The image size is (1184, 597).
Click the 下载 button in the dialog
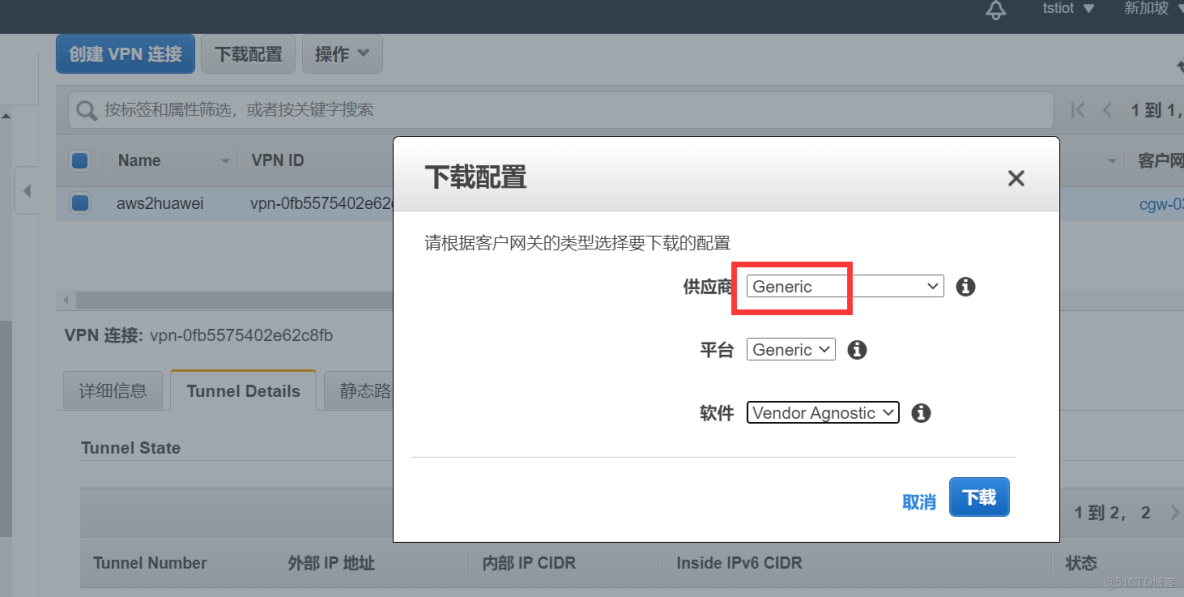(x=978, y=496)
